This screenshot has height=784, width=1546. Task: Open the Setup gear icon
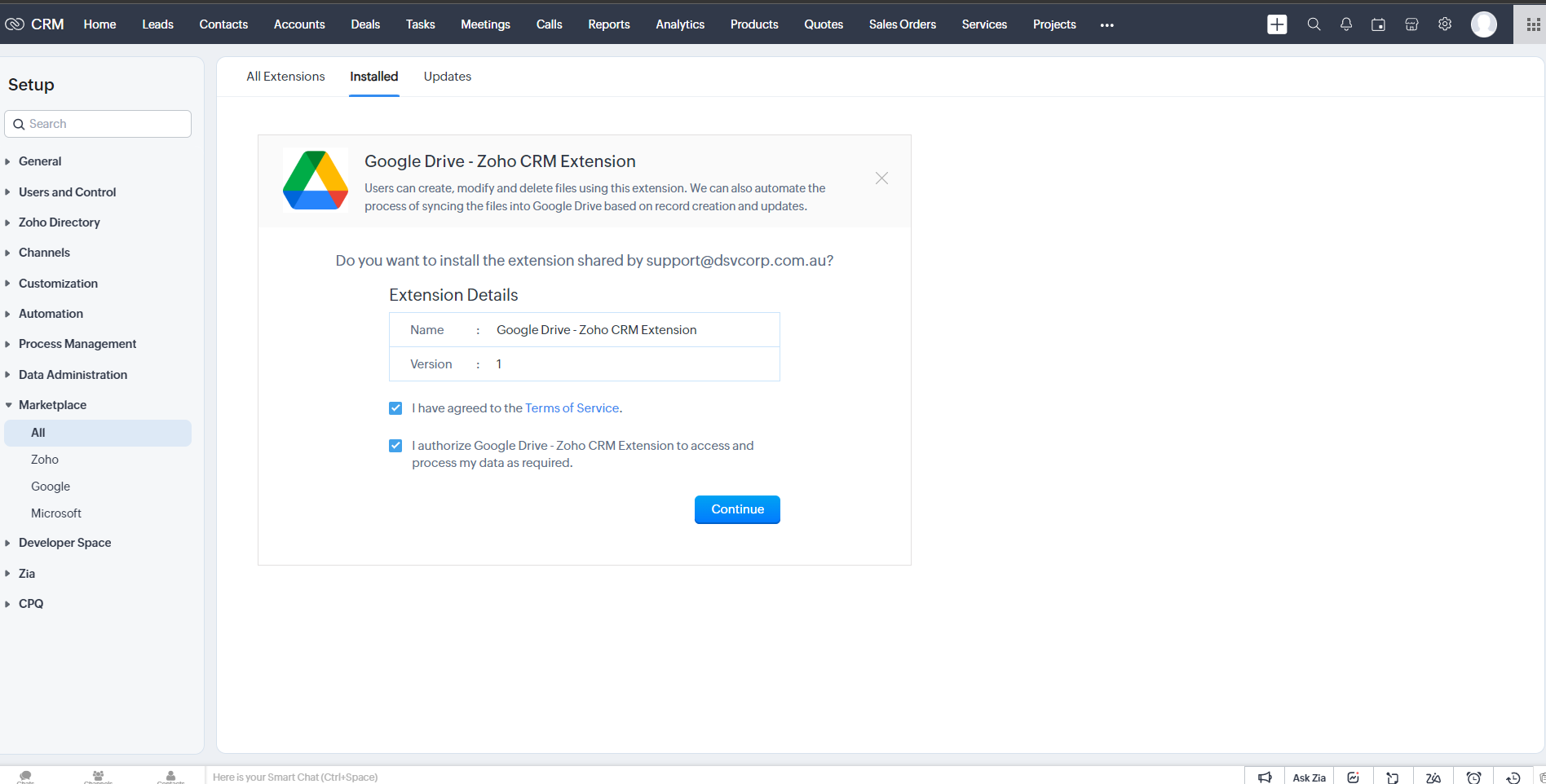click(x=1445, y=24)
